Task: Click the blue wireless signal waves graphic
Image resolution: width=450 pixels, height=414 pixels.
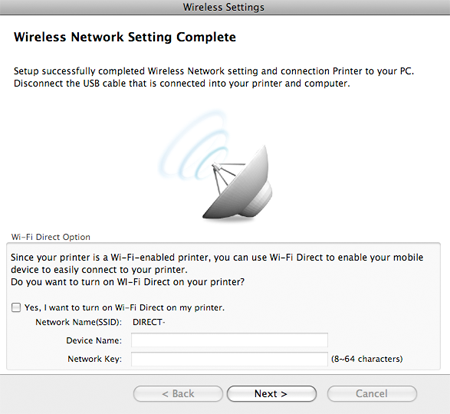Action: click(x=195, y=145)
